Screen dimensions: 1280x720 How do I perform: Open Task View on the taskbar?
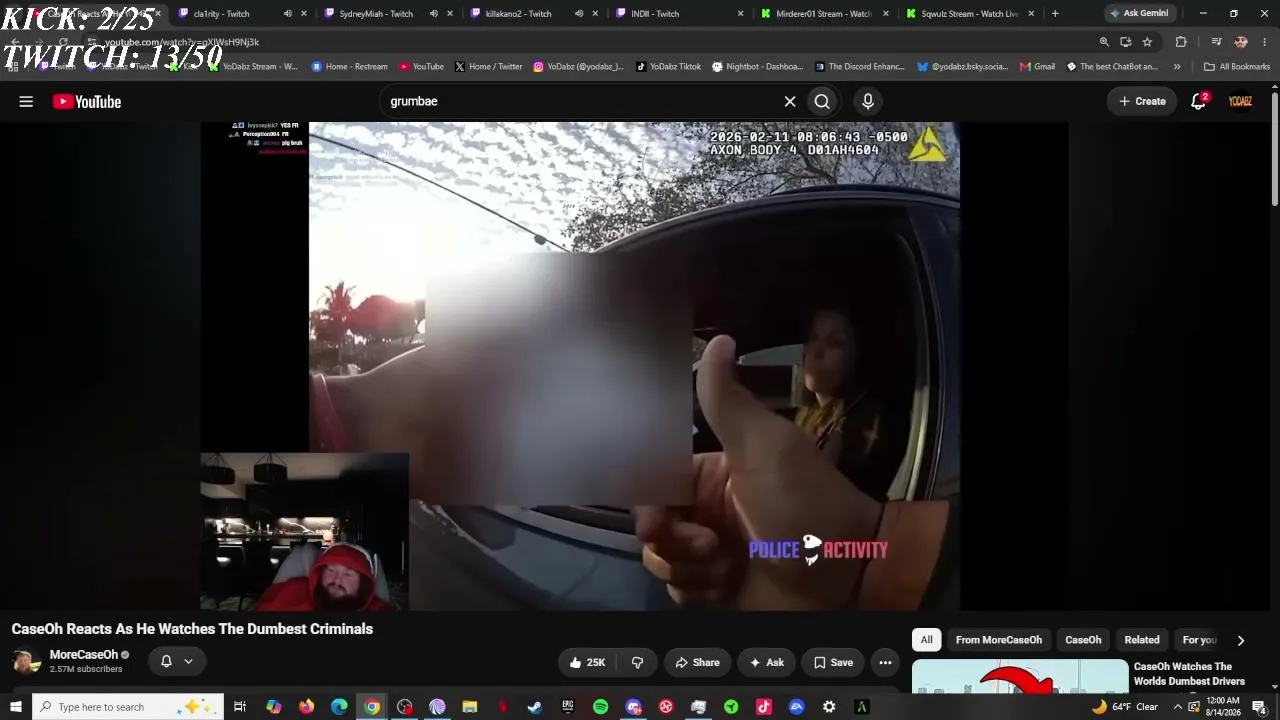click(x=240, y=707)
